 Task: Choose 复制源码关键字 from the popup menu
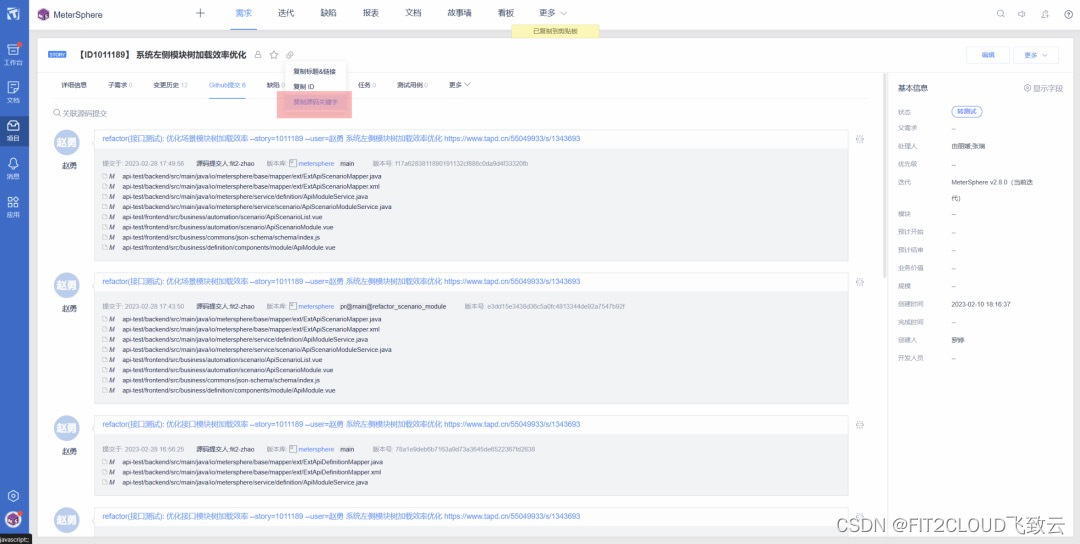(x=315, y=102)
